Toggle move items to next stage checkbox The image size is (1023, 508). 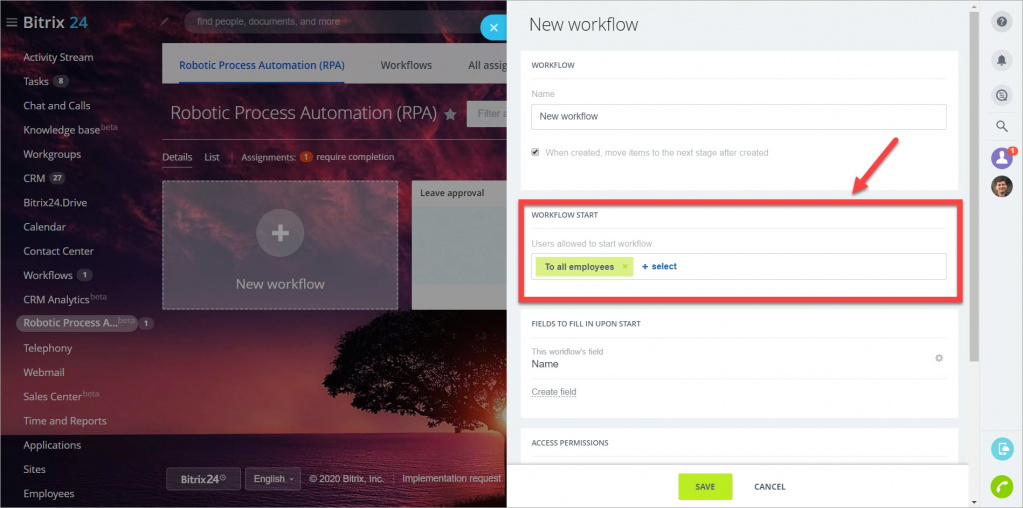pyautogui.click(x=536, y=152)
